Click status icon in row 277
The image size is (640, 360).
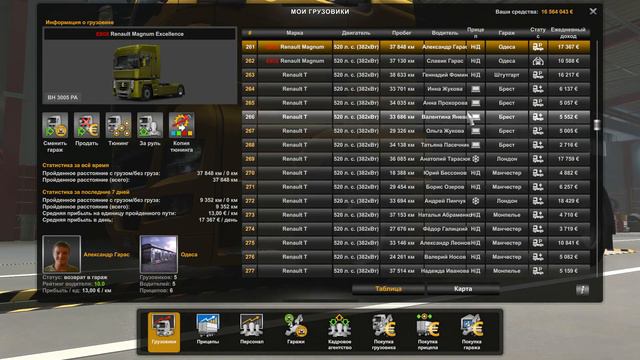[x=538, y=271]
